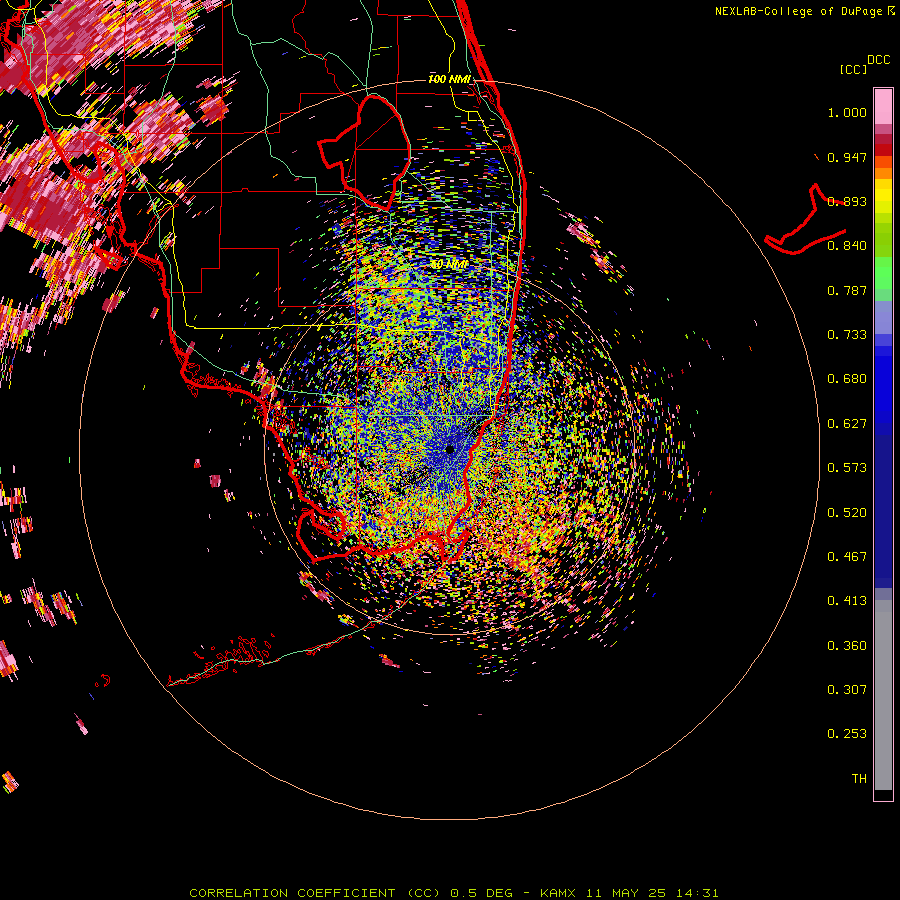Select the 0.573 legend value
900x900 pixels.
(847, 468)
